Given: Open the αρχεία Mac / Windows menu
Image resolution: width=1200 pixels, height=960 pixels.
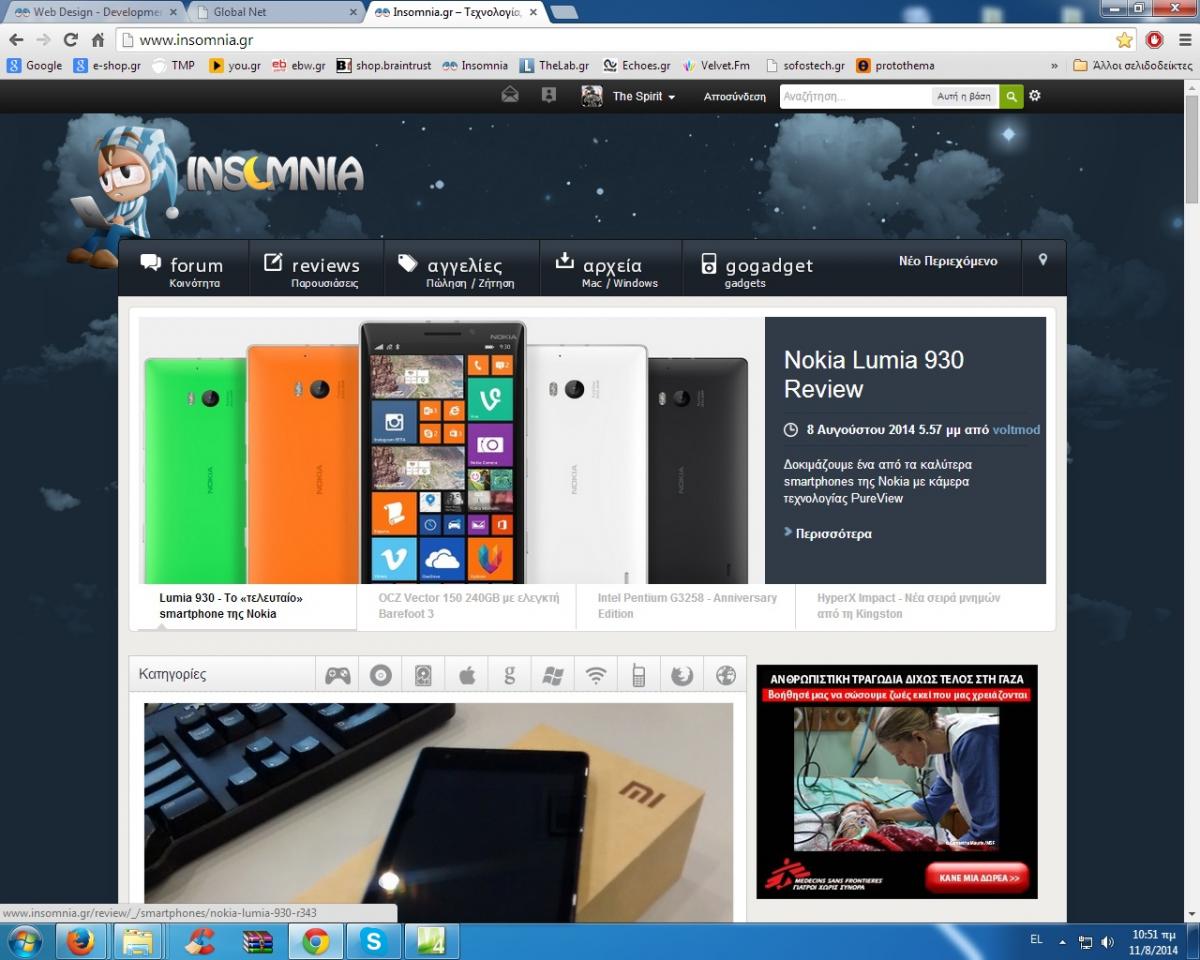Looking at the screenshot, I should (x=611, y=269).
